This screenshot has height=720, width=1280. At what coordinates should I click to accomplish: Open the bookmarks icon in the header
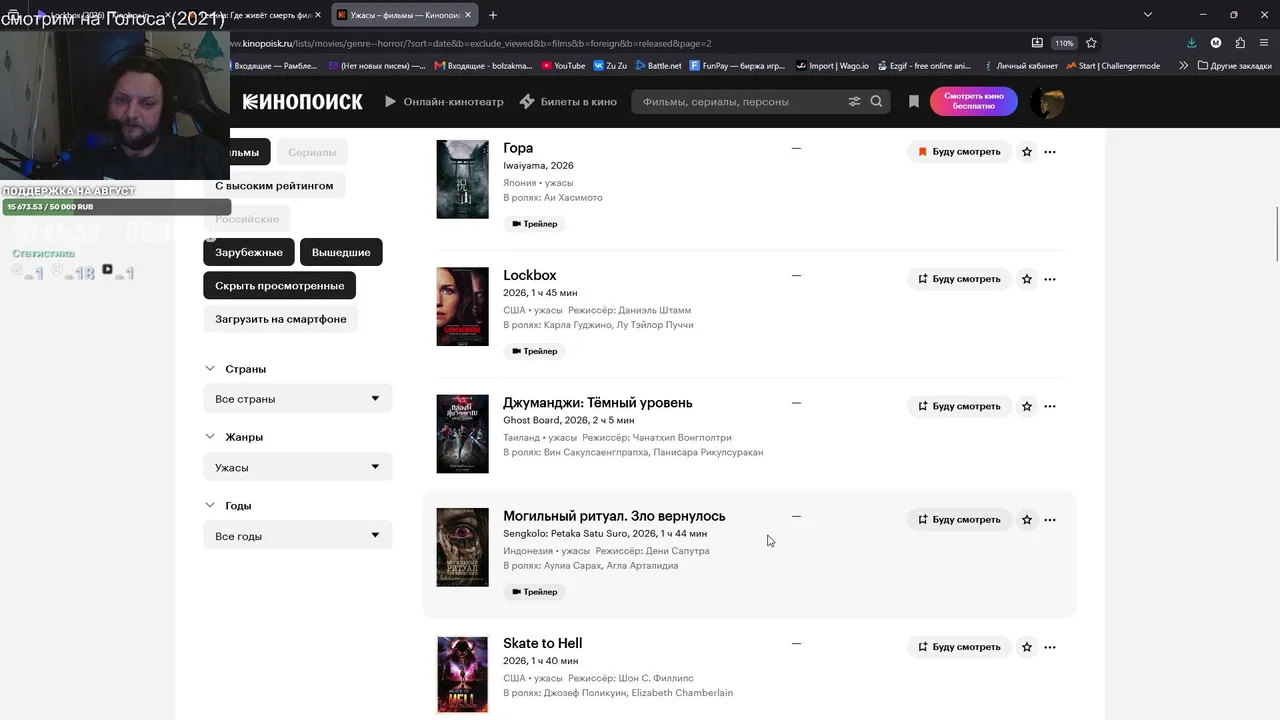click(x=913, y=101)
